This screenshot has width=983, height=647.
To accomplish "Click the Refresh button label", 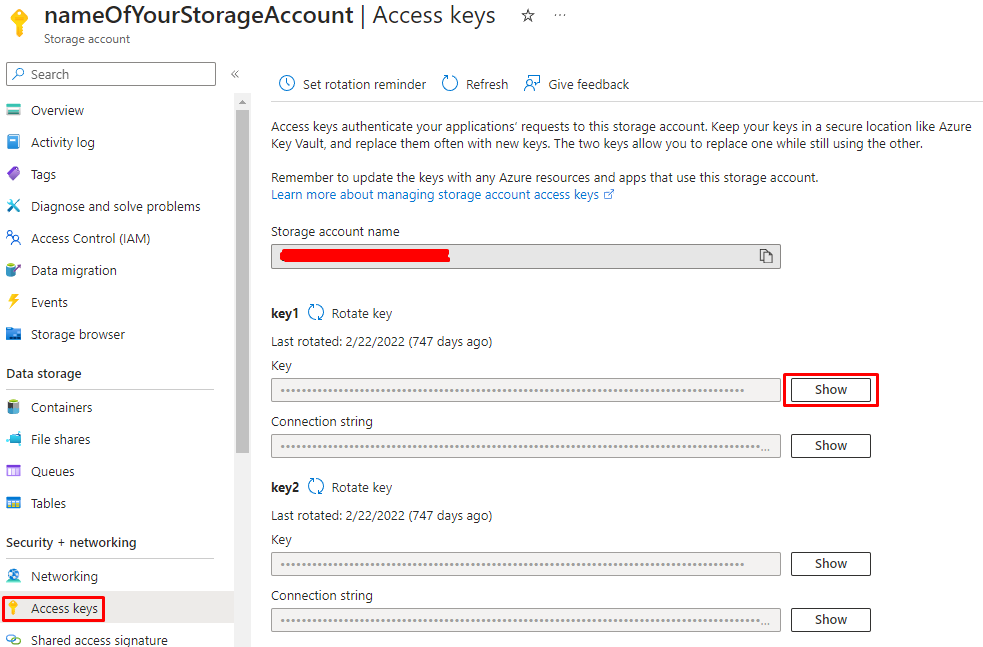I will (487, 84).
